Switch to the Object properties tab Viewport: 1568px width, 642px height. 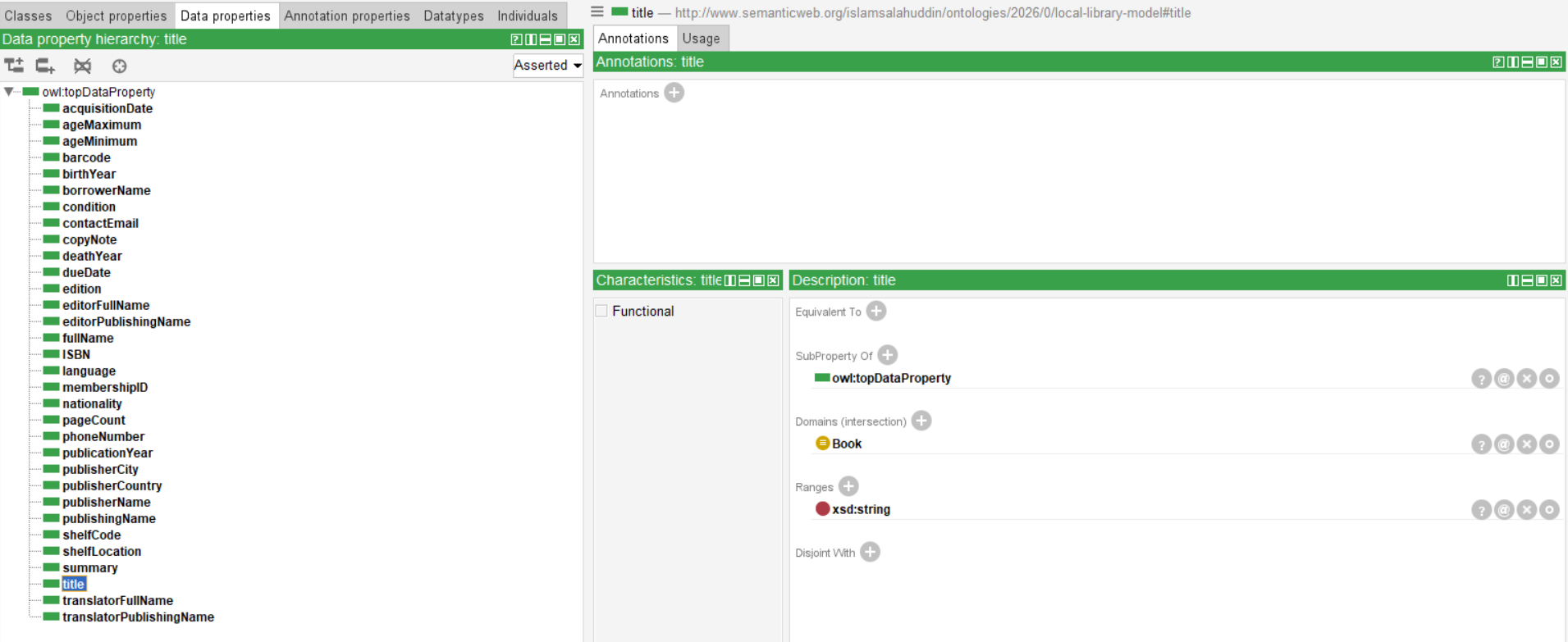click(116, 16)
